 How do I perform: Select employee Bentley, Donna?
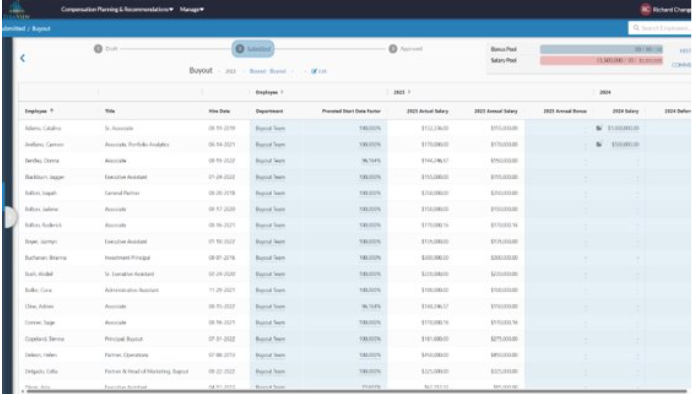click(42, 161)
